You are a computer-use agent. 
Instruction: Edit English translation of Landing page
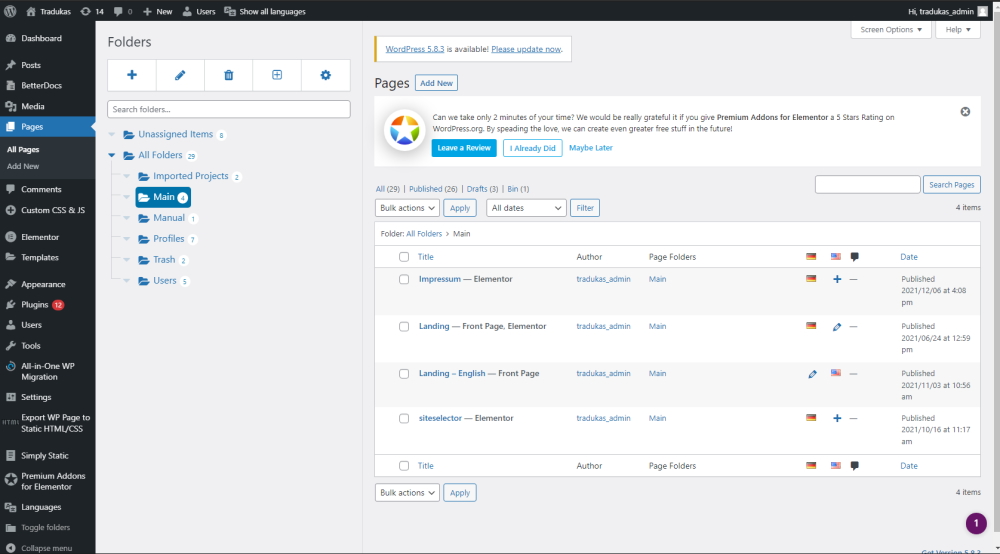837,326
